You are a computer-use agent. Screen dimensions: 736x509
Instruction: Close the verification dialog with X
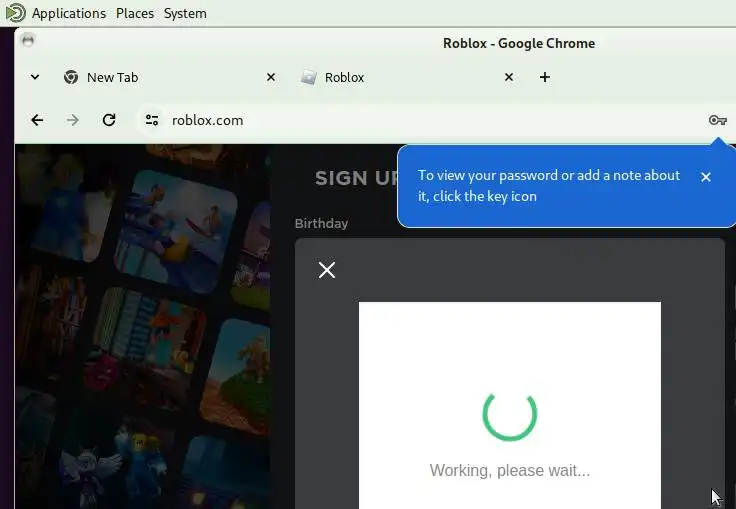(327, 270)
